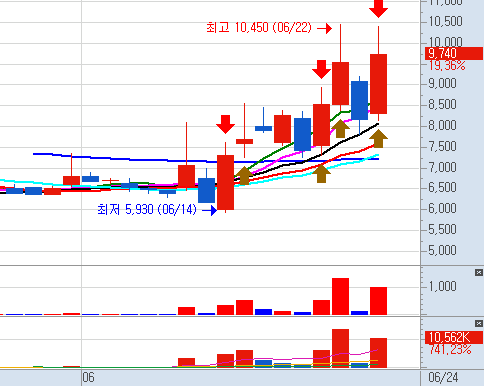Click the 5,000 price axis label
Image resolution: width=484 pixels, height=386 pixels.
[442, 250]
